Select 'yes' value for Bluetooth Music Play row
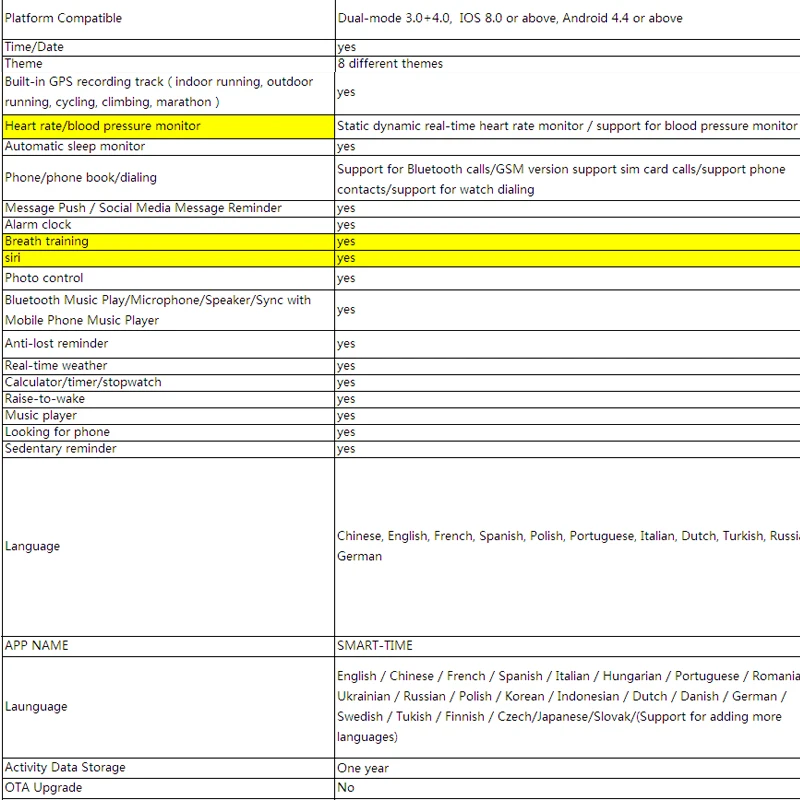The height and width of the screenshot is (800, 800). tap(567, 310)
